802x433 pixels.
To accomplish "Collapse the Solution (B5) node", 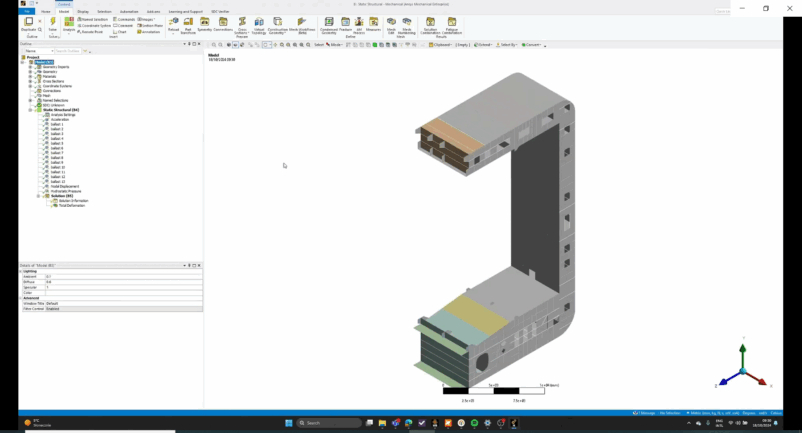I will click(38, 196).
